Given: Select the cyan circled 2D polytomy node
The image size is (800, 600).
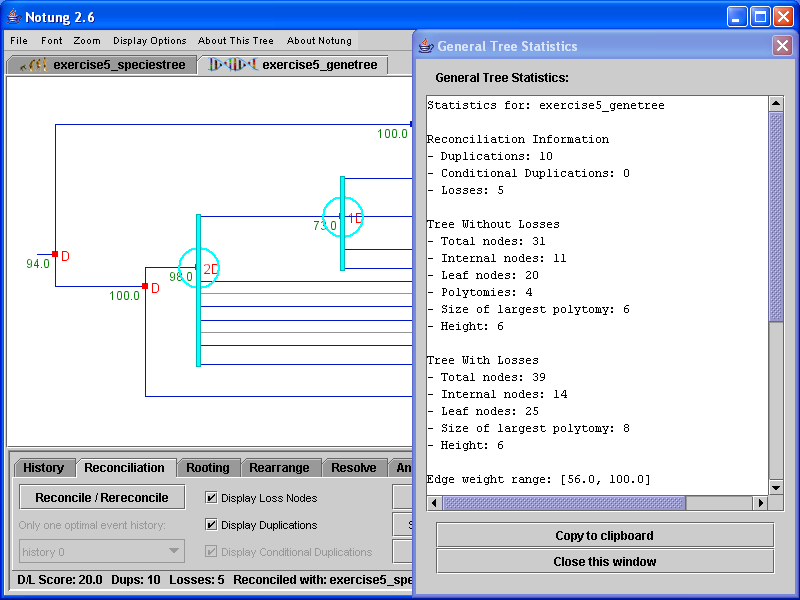Looking at the screenshot, I should (x=199, y=268).
